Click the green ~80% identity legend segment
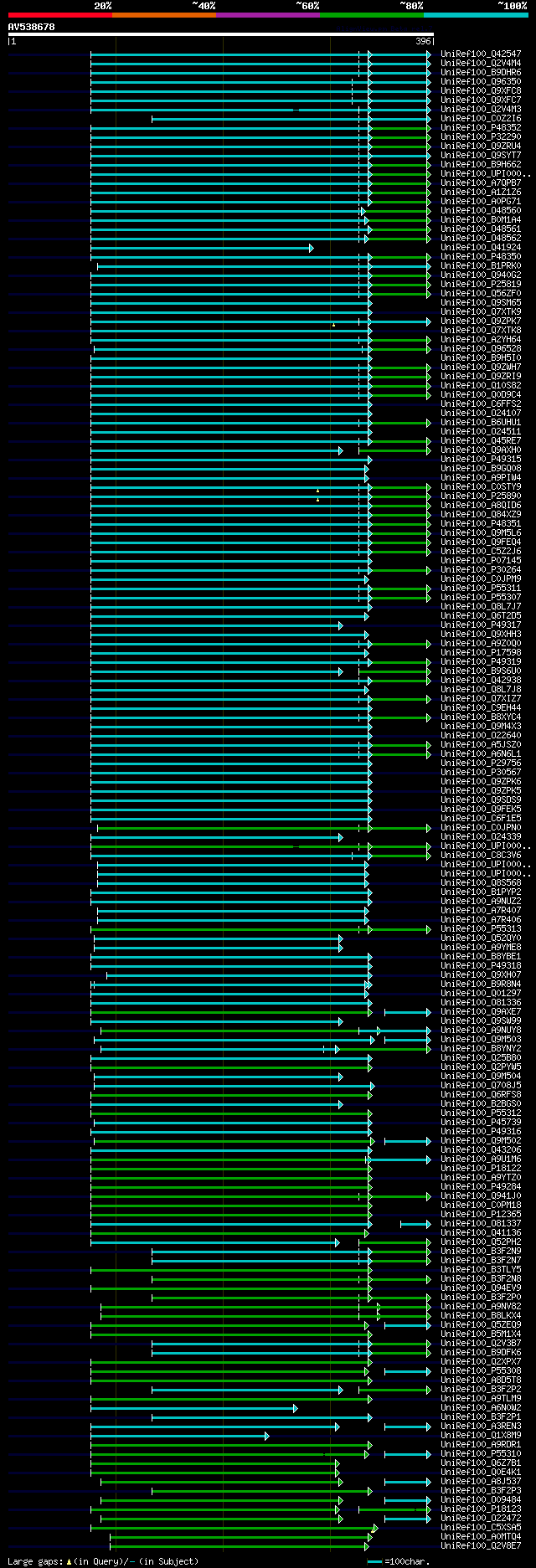The height and width of the screenshot is (1568, 536). tap(371, 15)
